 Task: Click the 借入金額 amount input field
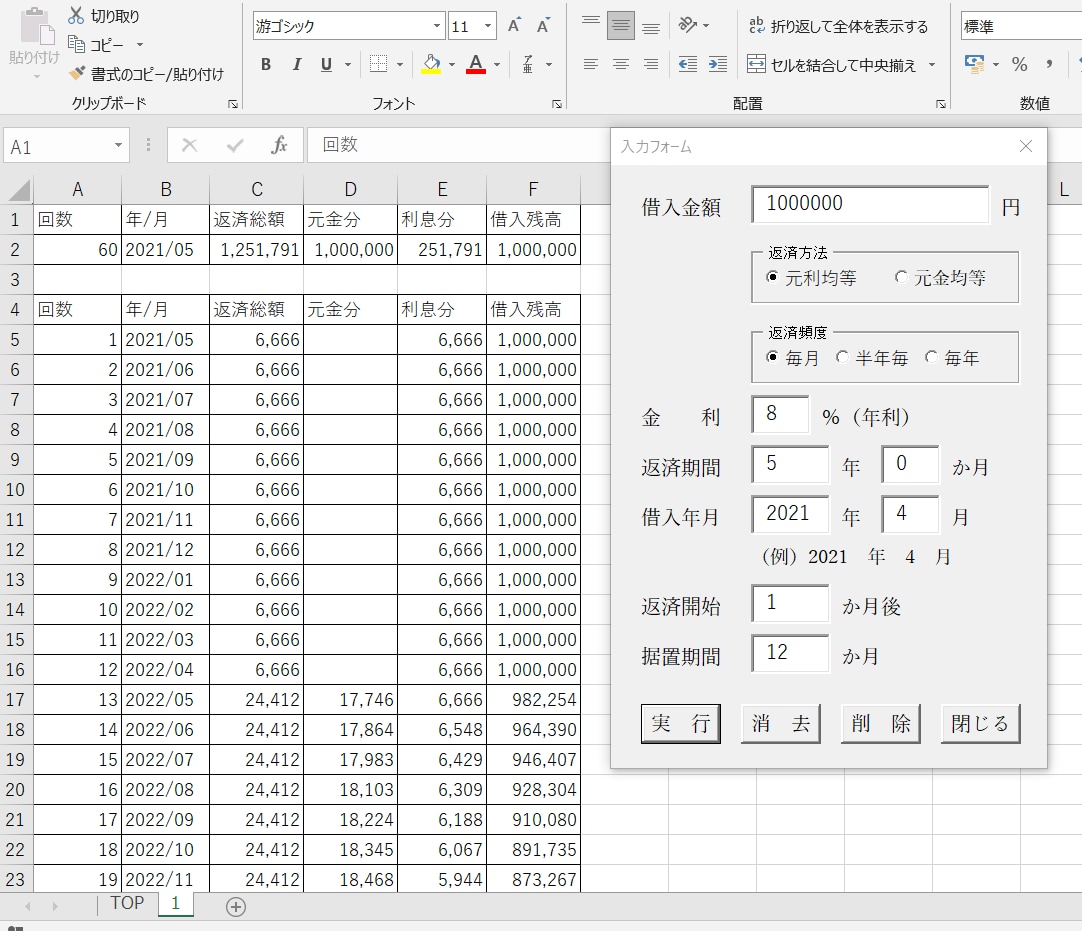click(x=870, y=204)
